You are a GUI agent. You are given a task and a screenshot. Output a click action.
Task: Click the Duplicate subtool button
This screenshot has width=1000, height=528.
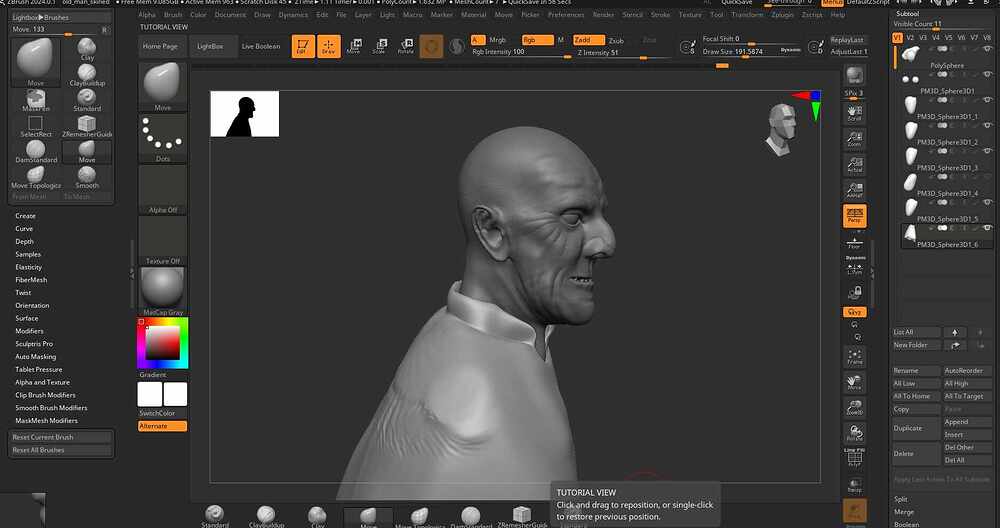click(916, 428)
